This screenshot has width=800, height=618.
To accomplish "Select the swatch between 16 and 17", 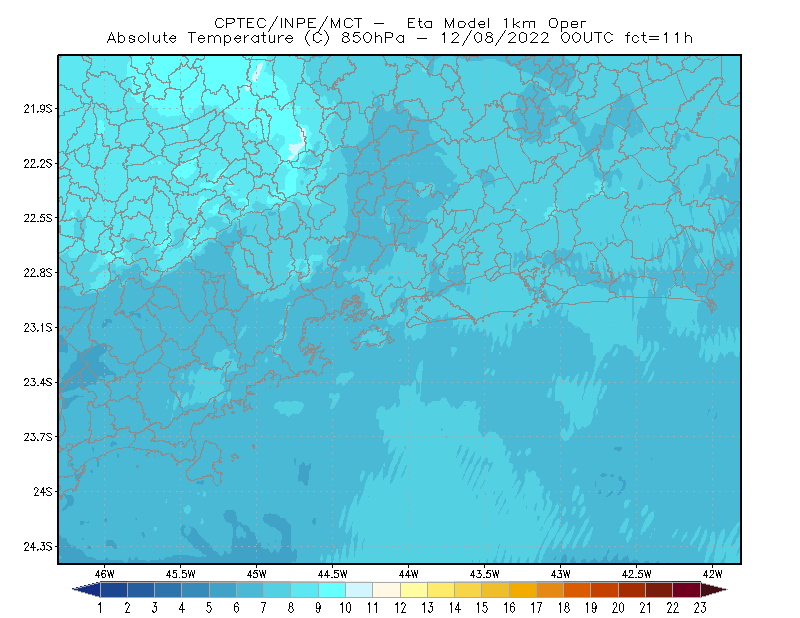I will [523, 590].
